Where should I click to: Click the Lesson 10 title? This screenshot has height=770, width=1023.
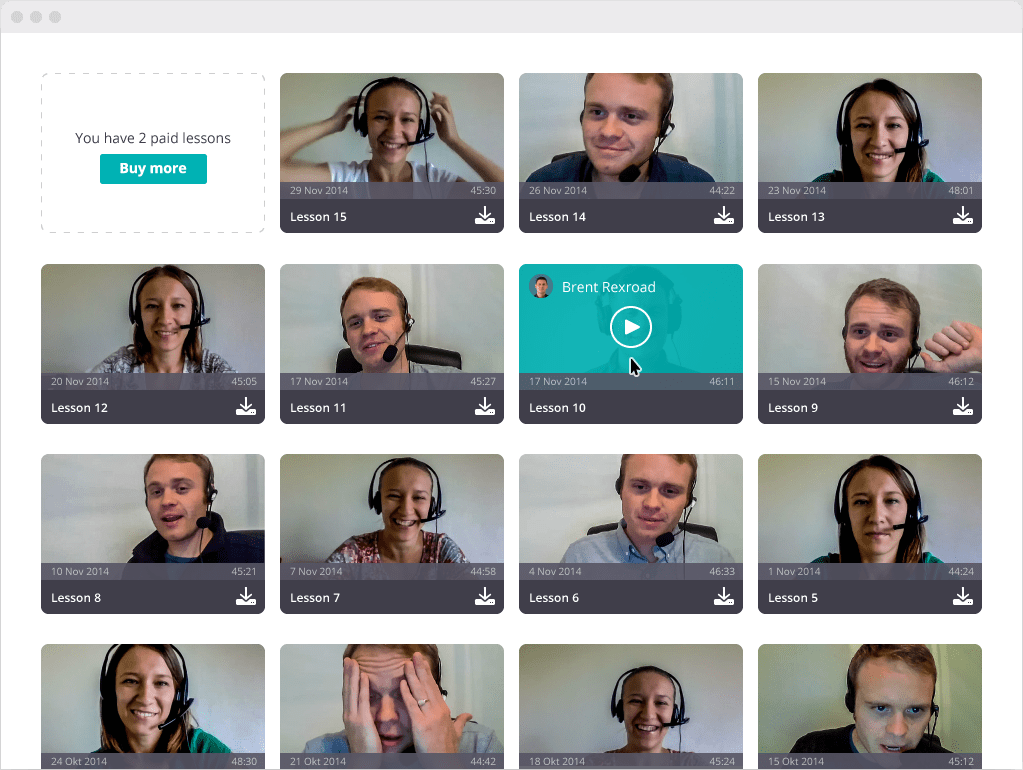click(x=557, y=408)
